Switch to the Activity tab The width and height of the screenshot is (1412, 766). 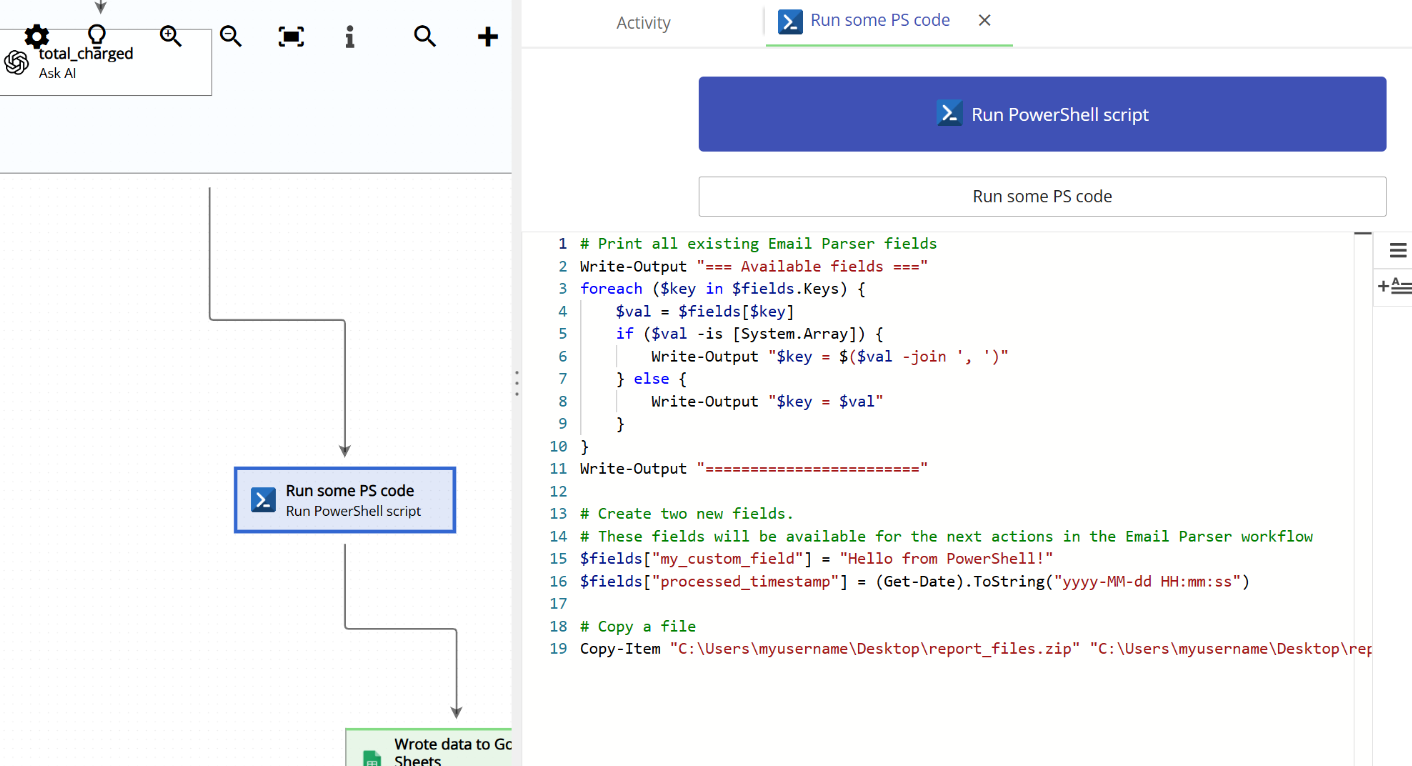(643, 22)
